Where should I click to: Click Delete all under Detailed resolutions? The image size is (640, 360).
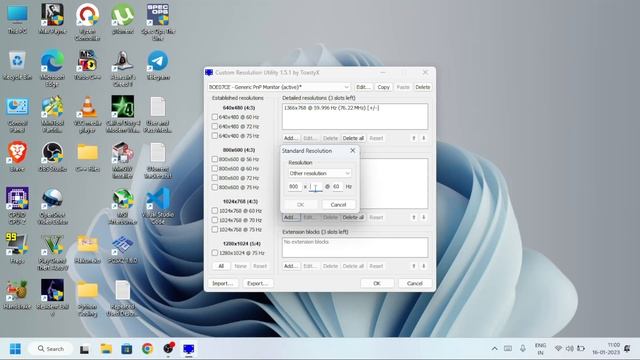point(353,138)
